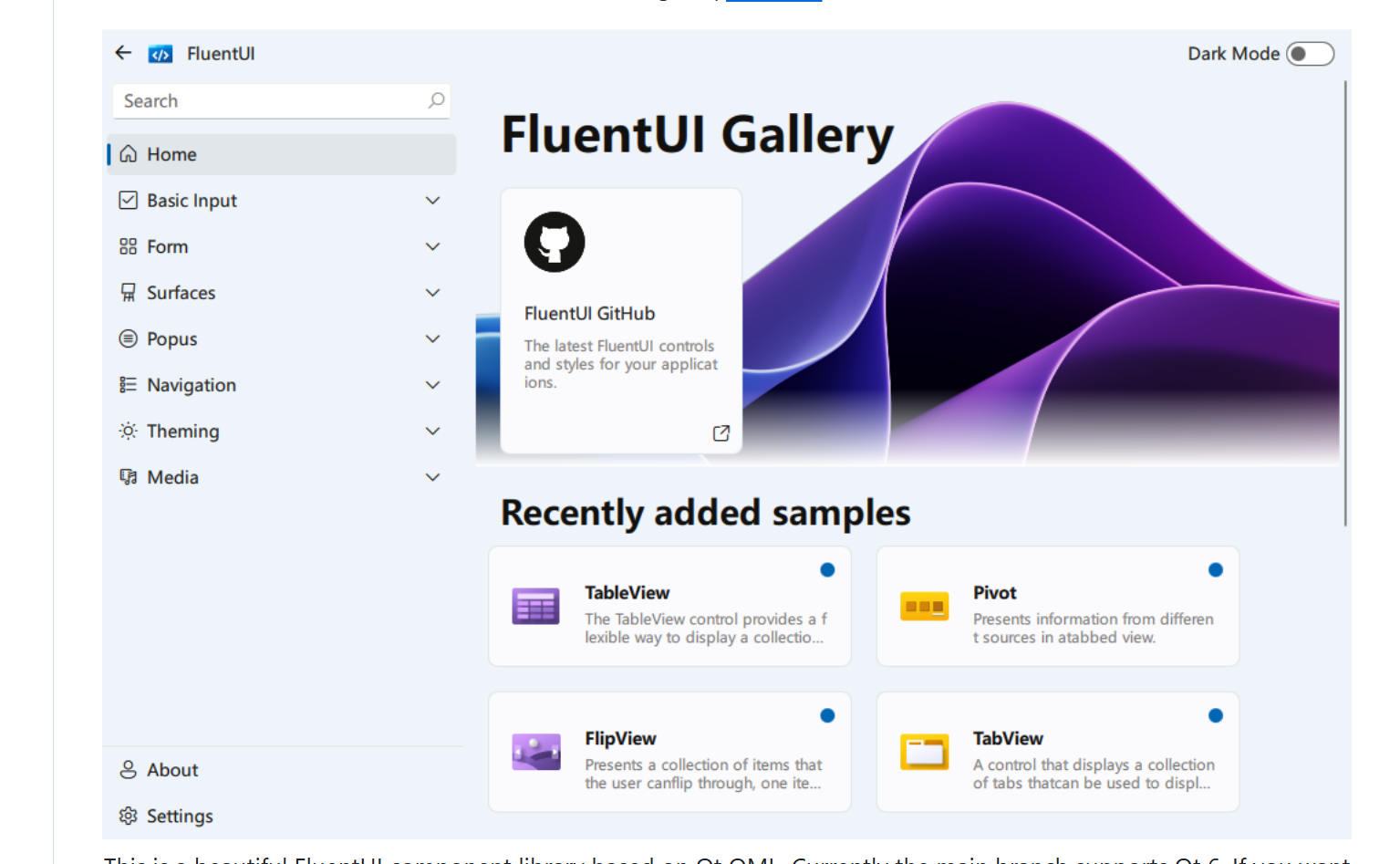Click the GitHub octocat logo
Screen dimensions: 1400x864
(x=555, y=242)
